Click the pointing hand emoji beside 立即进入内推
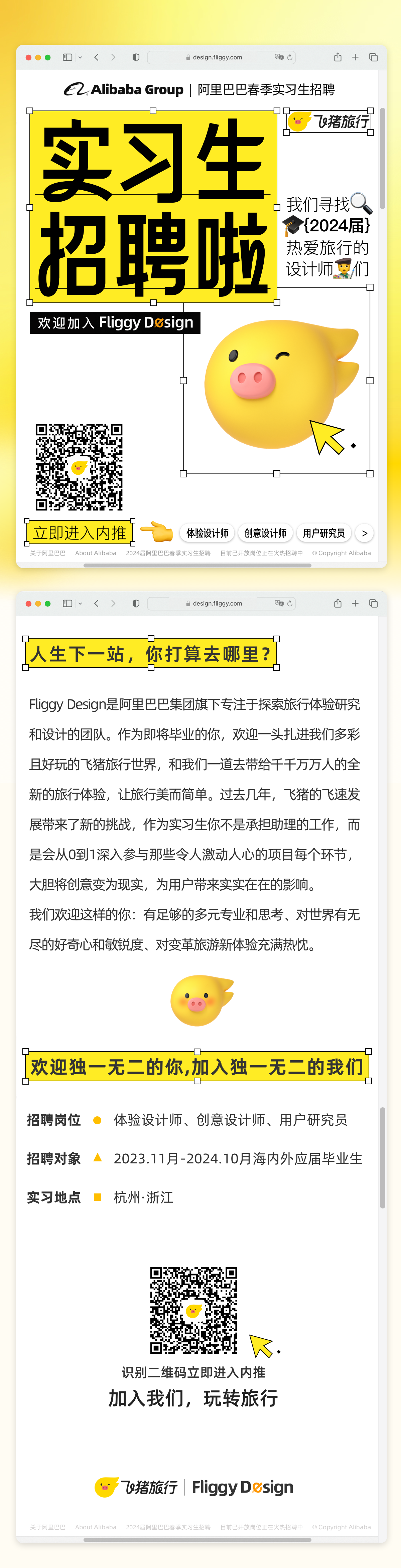401x1568 pixels. tap(157, 531)
